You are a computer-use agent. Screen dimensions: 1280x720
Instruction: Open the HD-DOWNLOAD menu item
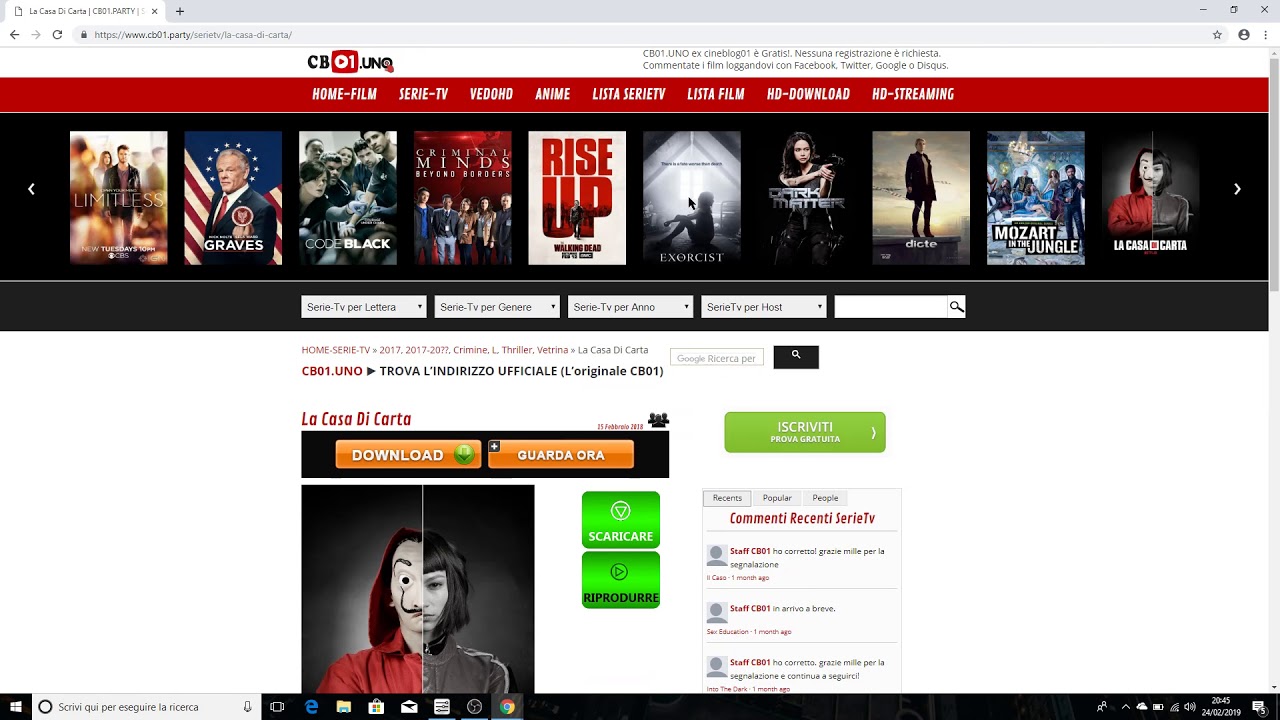coord(808,94)
